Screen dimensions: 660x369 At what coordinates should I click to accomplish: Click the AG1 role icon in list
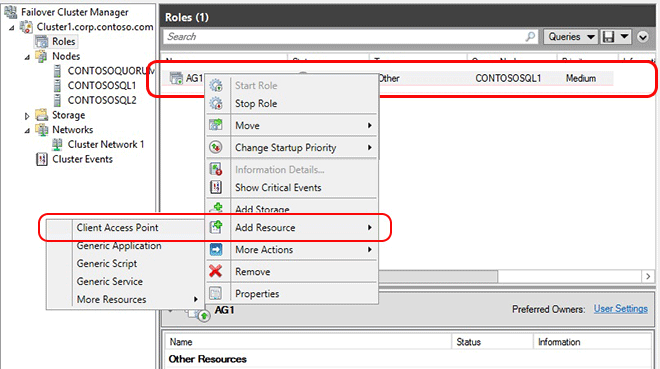point(176,78)
